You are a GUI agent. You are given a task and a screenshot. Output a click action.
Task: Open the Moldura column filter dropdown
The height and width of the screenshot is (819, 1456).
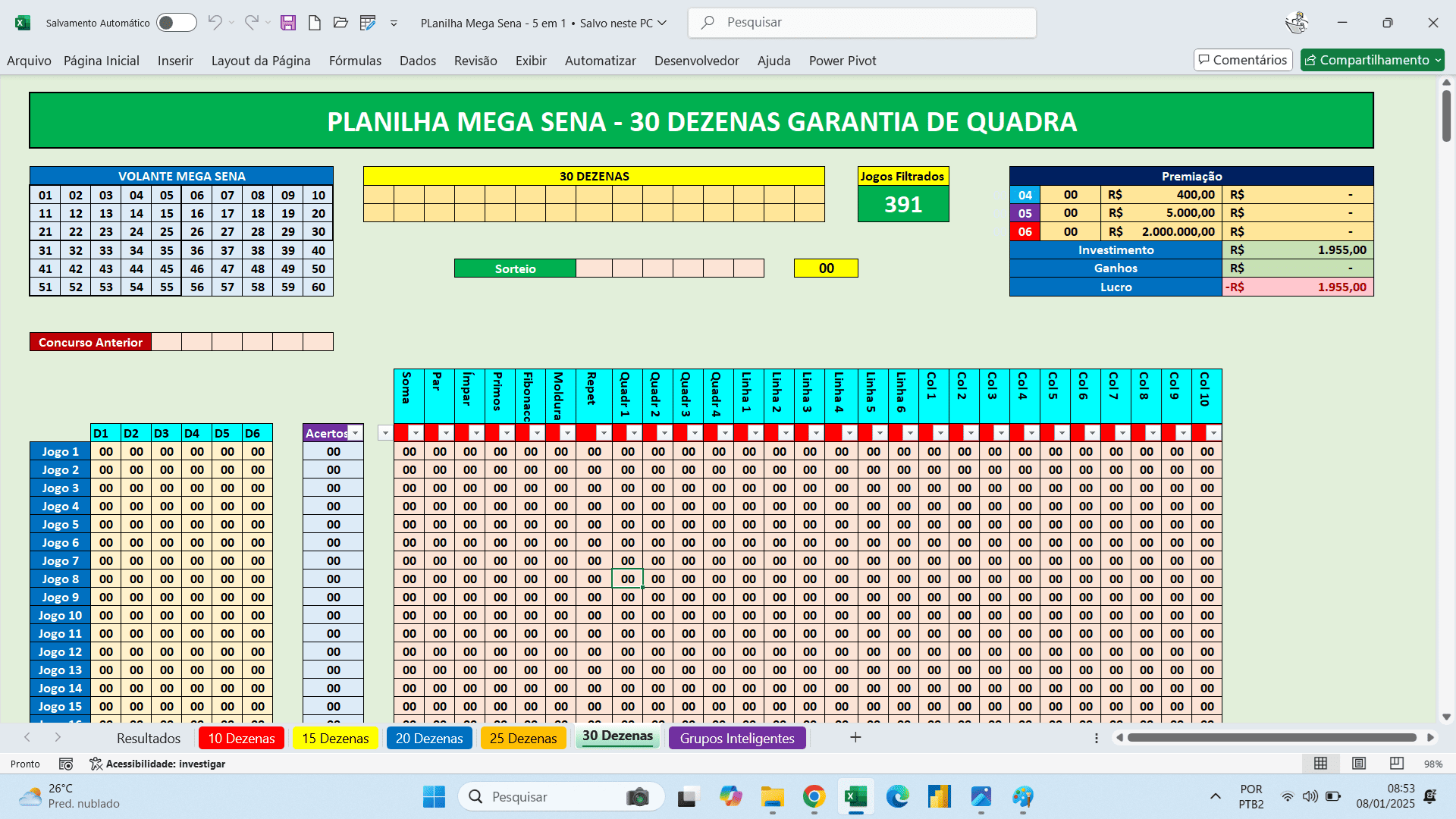point(567,433)
